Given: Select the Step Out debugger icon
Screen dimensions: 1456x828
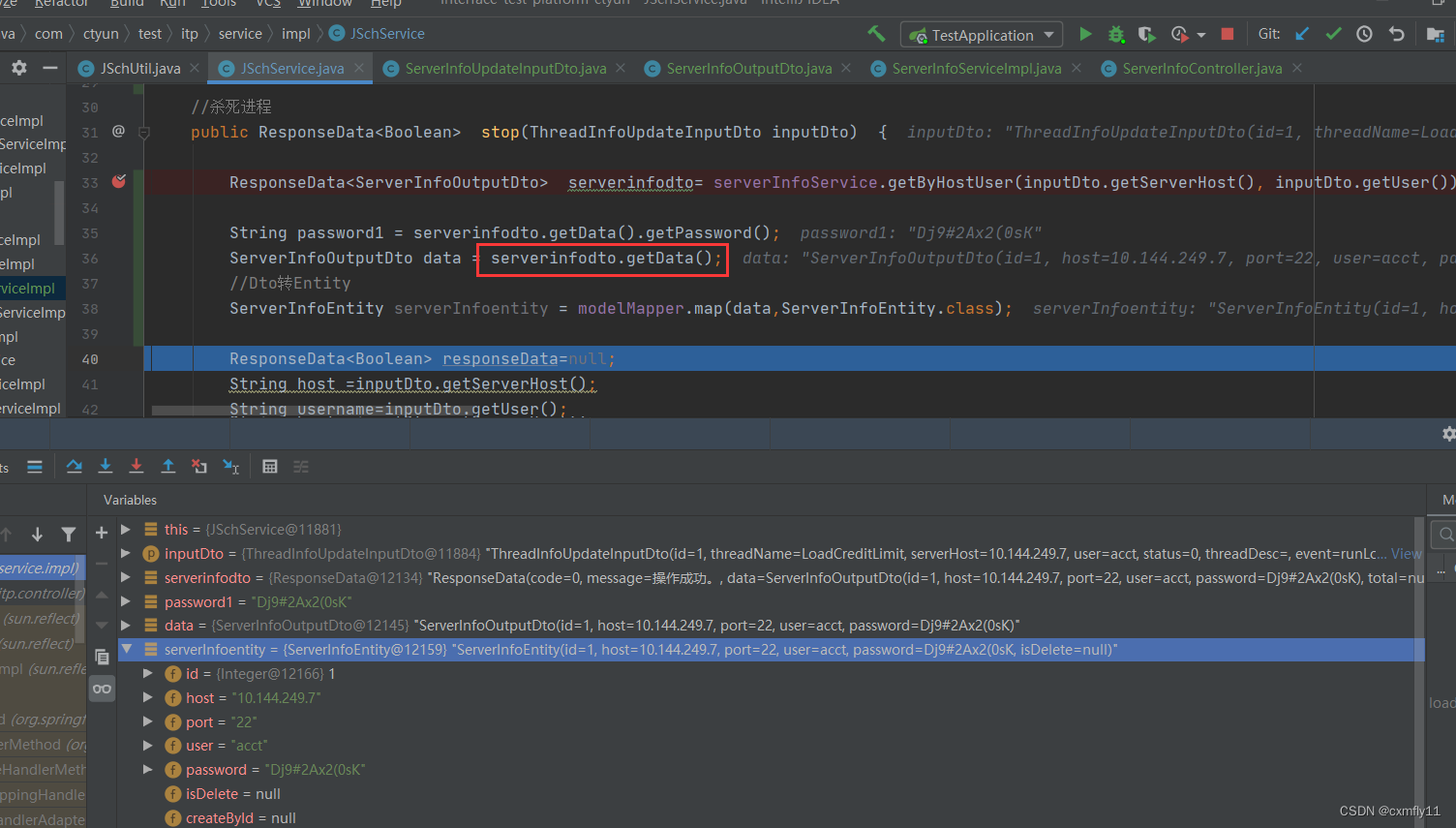Looking at the screenshot, I should pos(167,466).
